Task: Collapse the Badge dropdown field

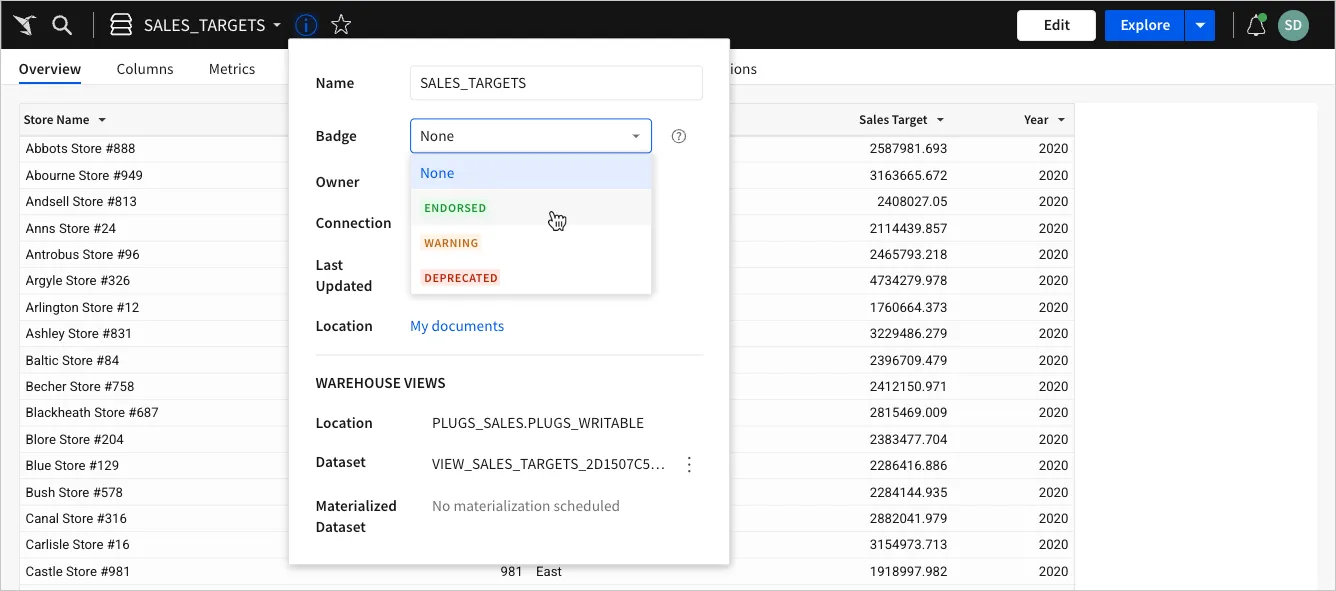Action: 531,136
